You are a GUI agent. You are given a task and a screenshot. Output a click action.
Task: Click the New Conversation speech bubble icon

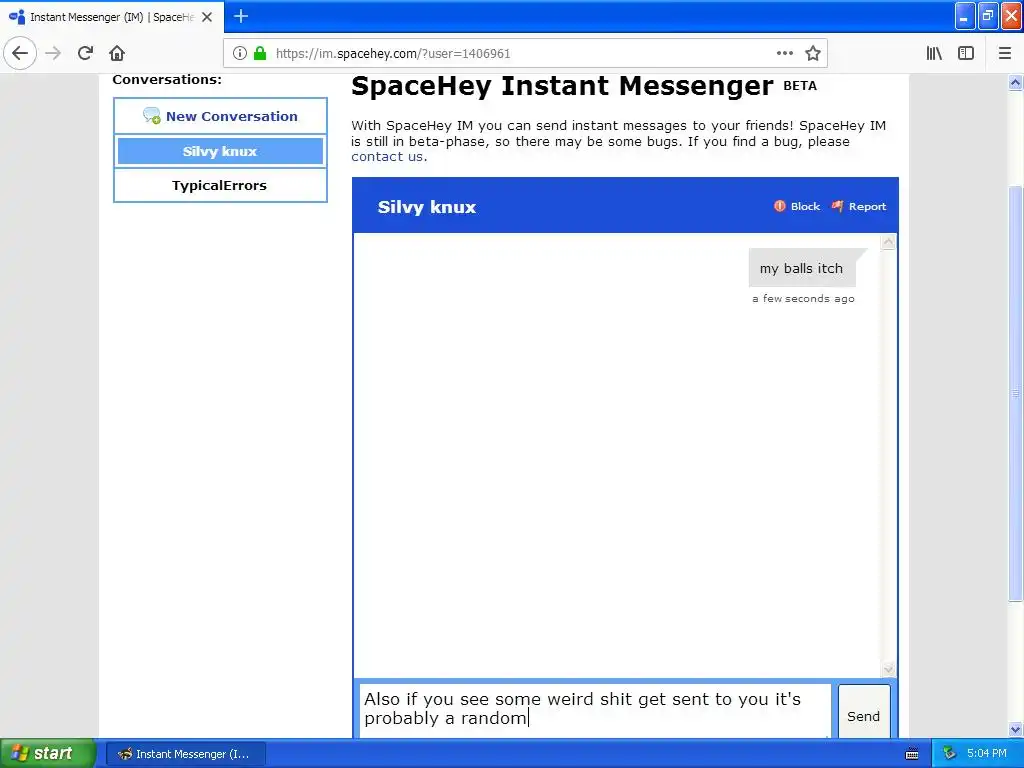152,116
